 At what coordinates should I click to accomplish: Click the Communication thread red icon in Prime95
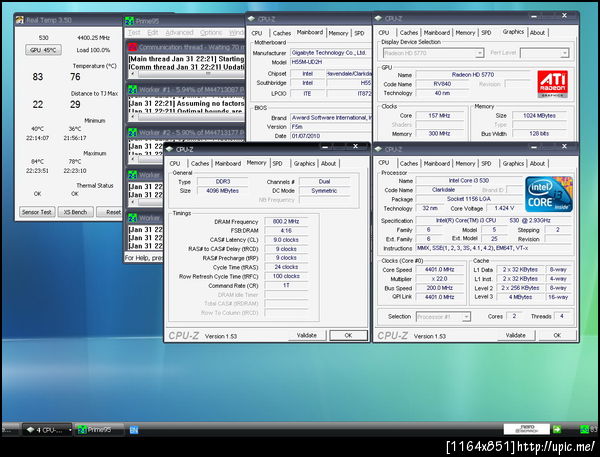(132, 47)
